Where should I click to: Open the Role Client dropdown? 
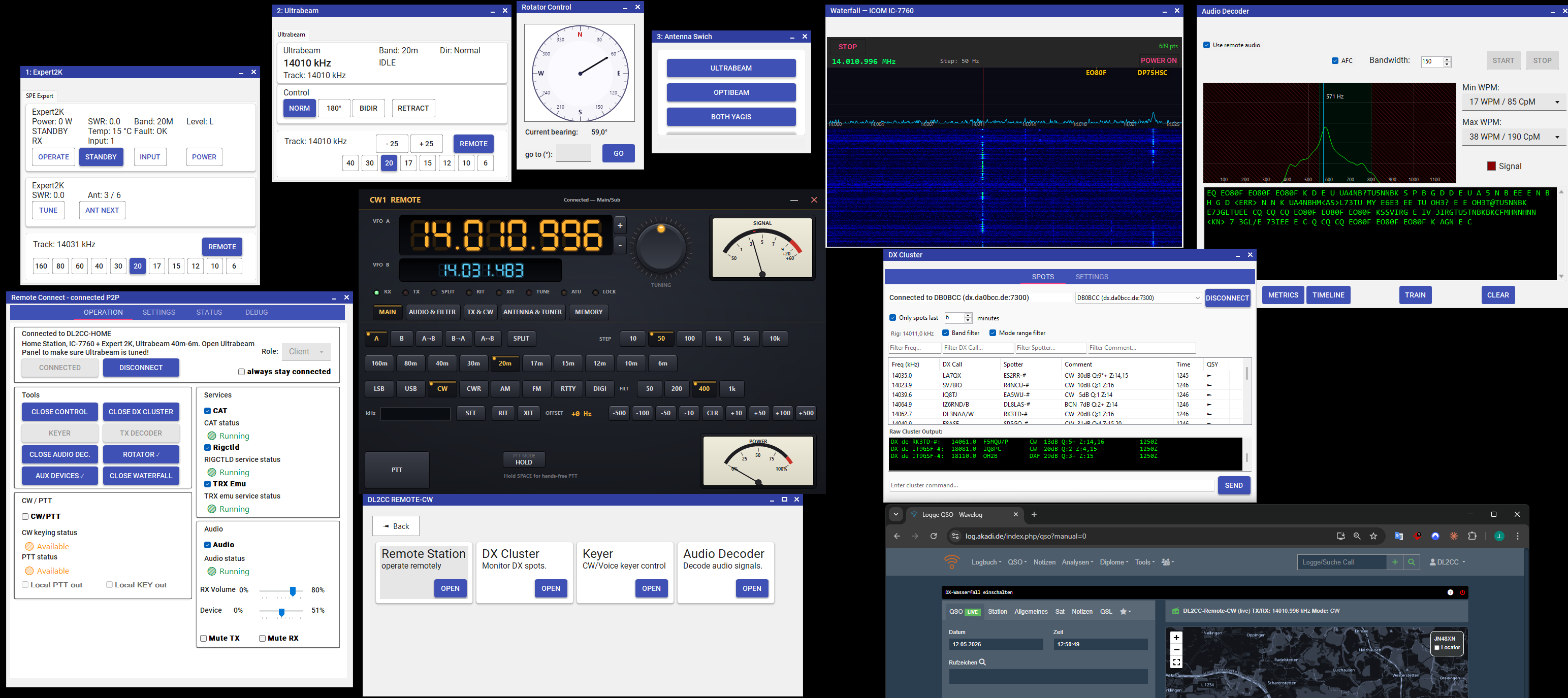coord(306,352)
